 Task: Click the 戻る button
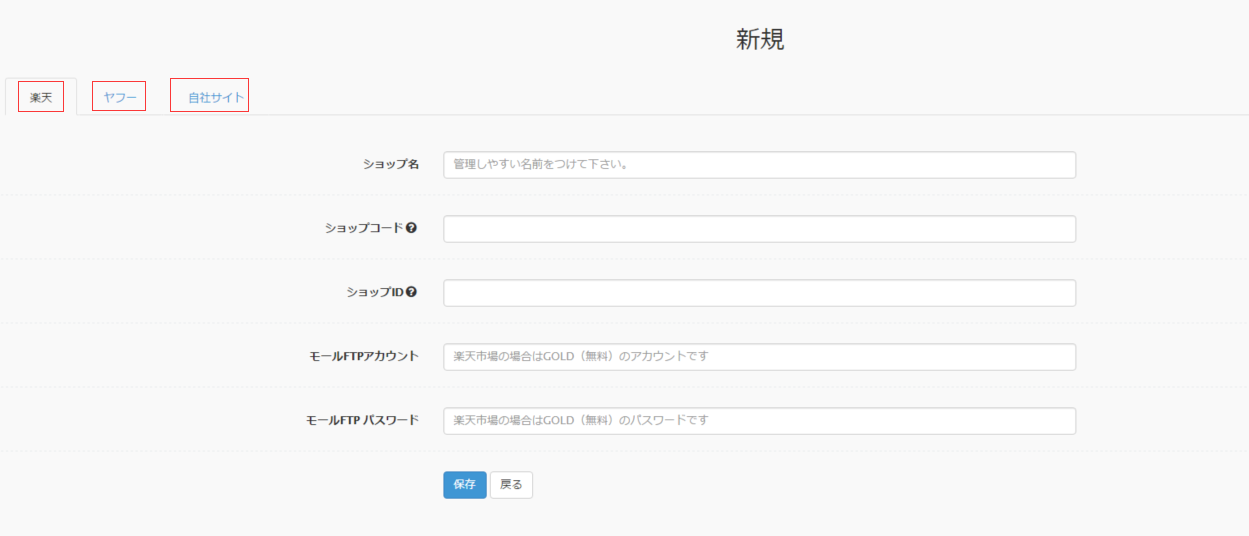click(511, 485)
